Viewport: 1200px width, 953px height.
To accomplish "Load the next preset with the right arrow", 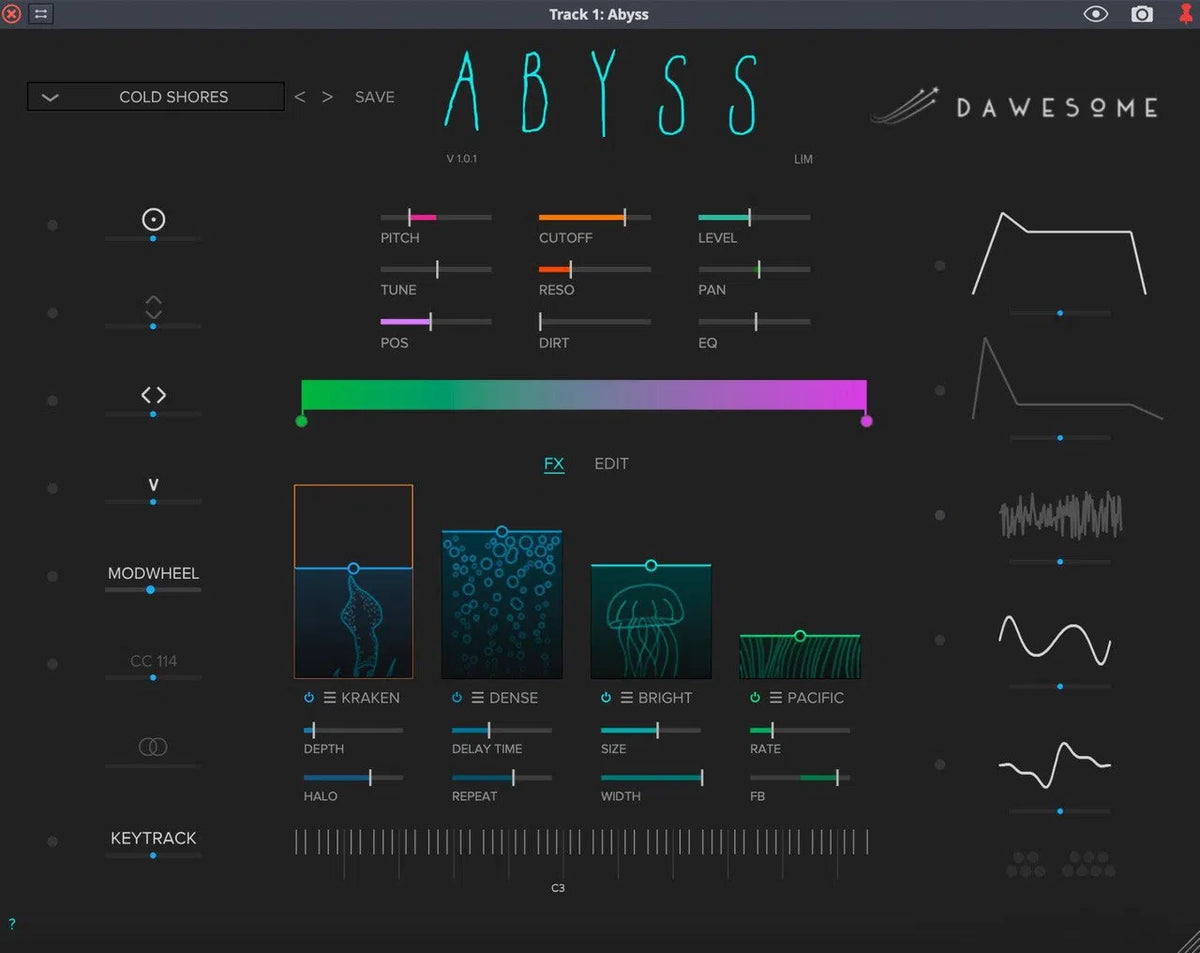I will [327, 96].
